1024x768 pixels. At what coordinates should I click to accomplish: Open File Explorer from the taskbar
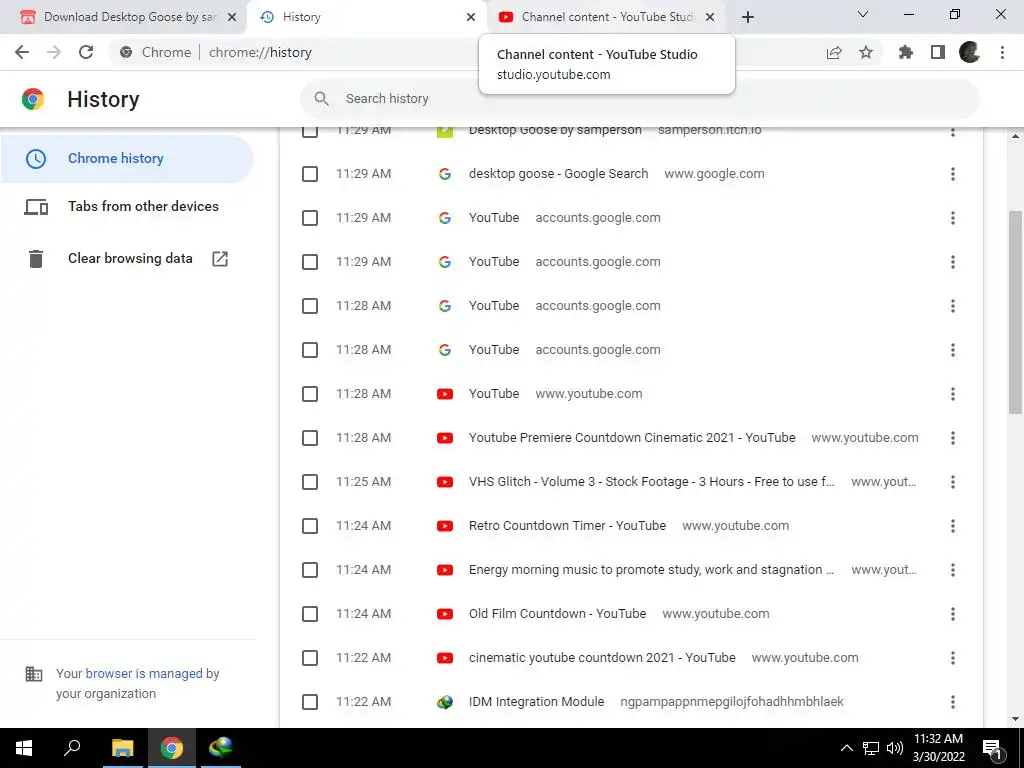122,748
